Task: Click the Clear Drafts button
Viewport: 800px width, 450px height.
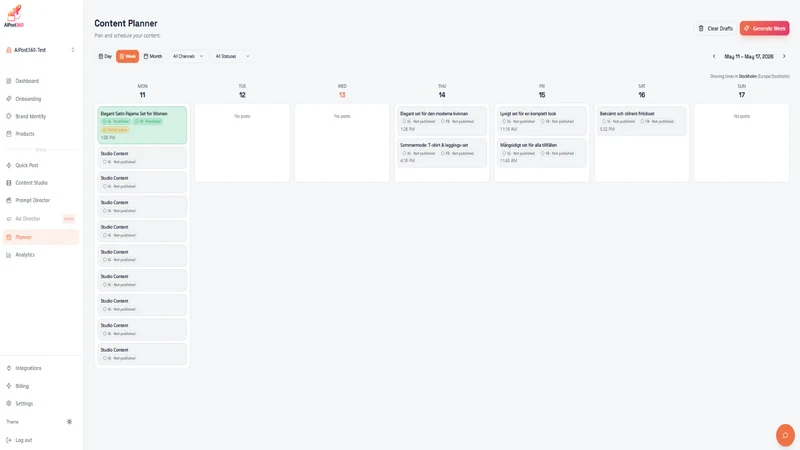Action: point(715,29)
